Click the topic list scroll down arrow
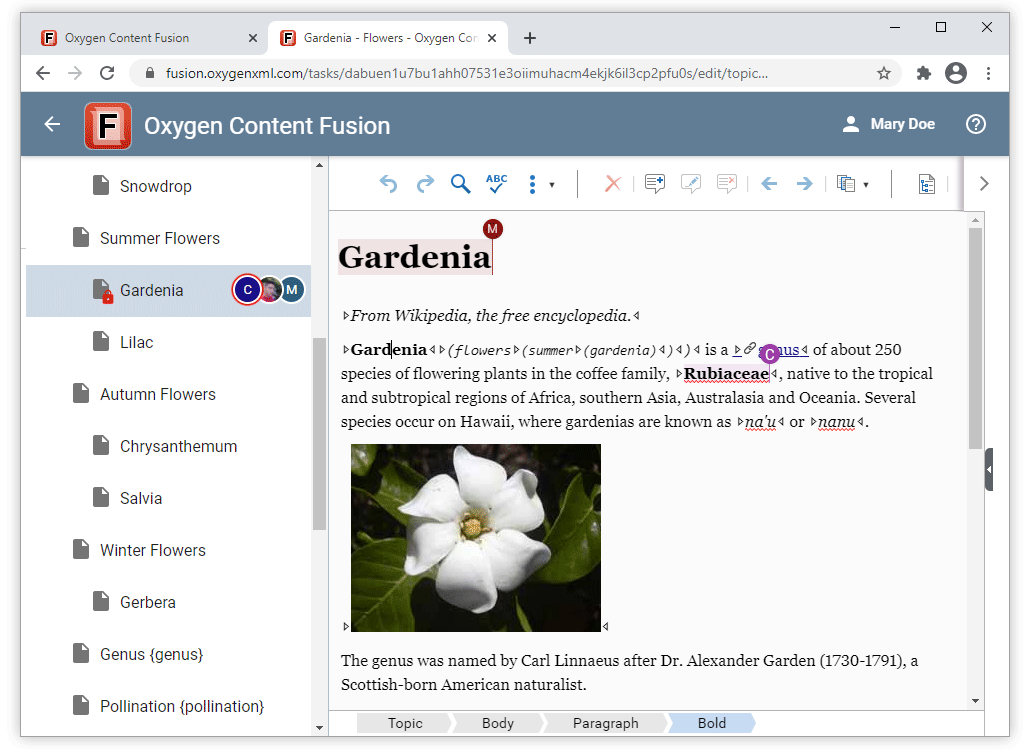1030x750 pixels. [319, 728]
